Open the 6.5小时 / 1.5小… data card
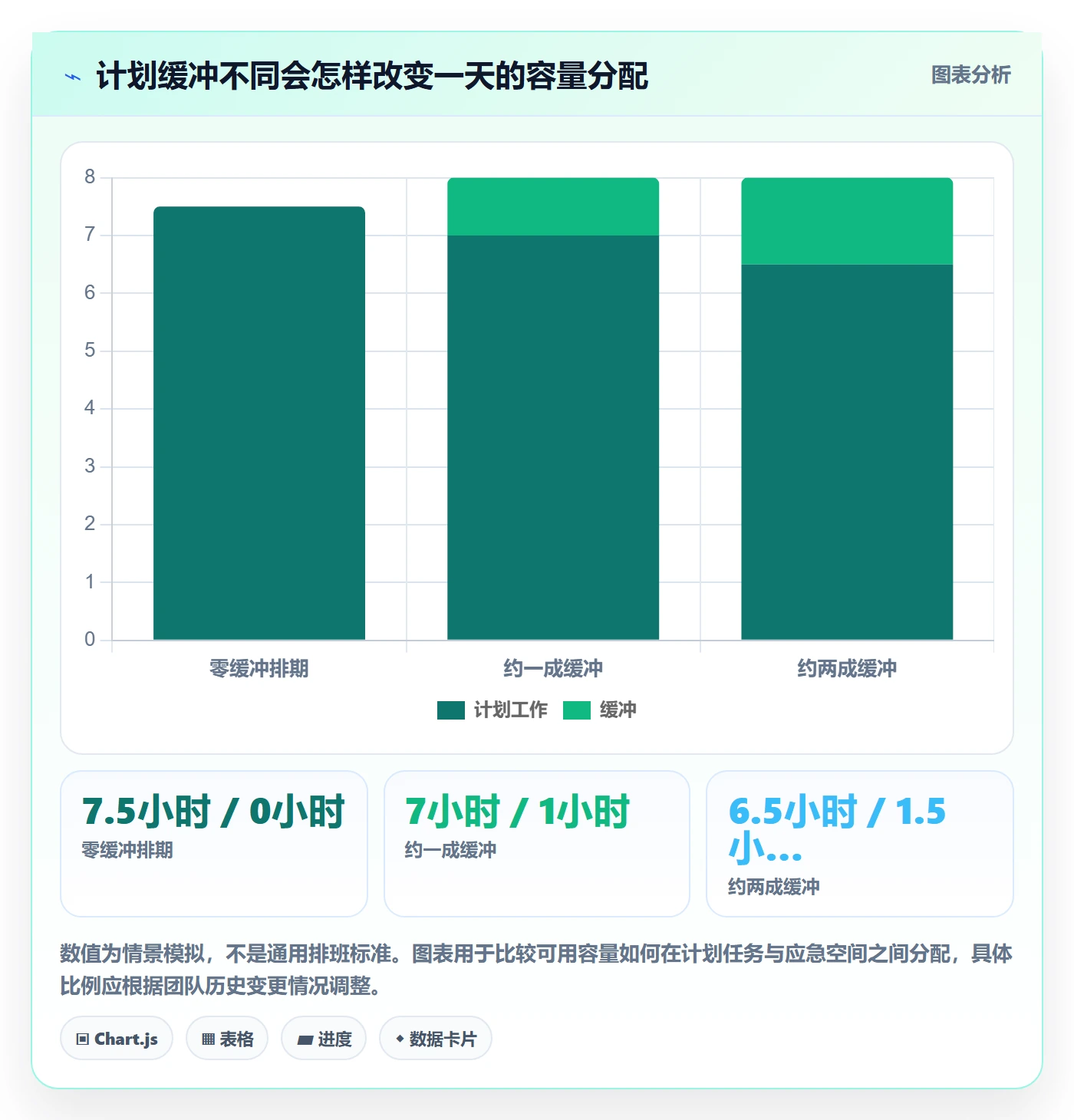The image size is (1074, 1120). (860, 844)
